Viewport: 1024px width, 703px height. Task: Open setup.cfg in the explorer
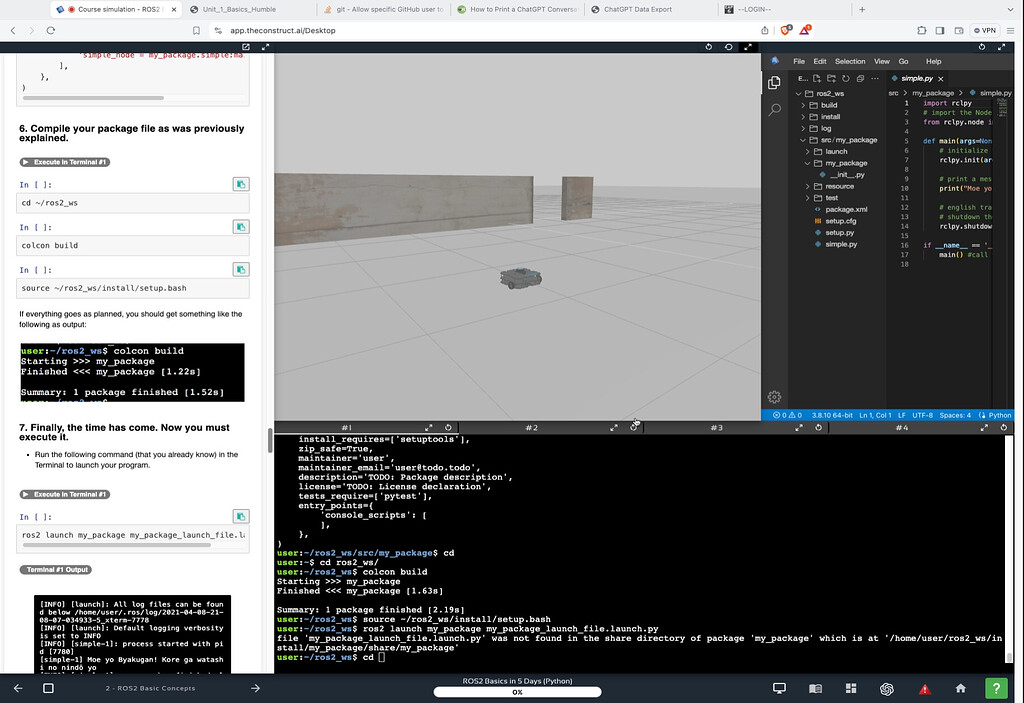click(839, 221)
